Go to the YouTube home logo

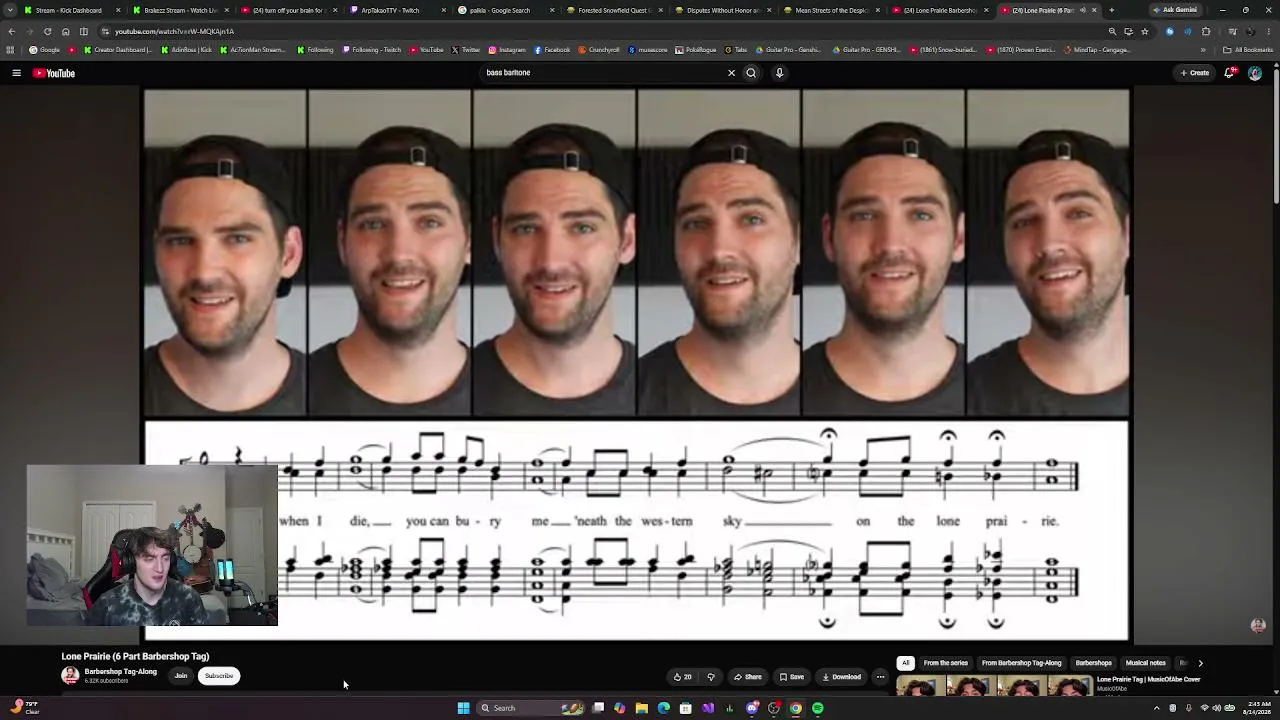54,73
